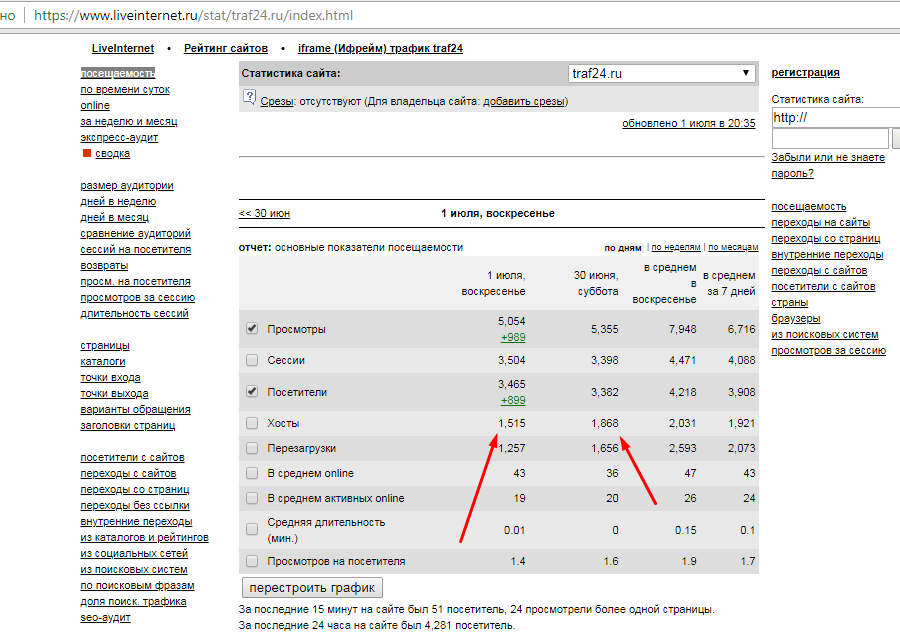
Task: Check the Перезагрузки checkbox
Action: tap(252, 448)
